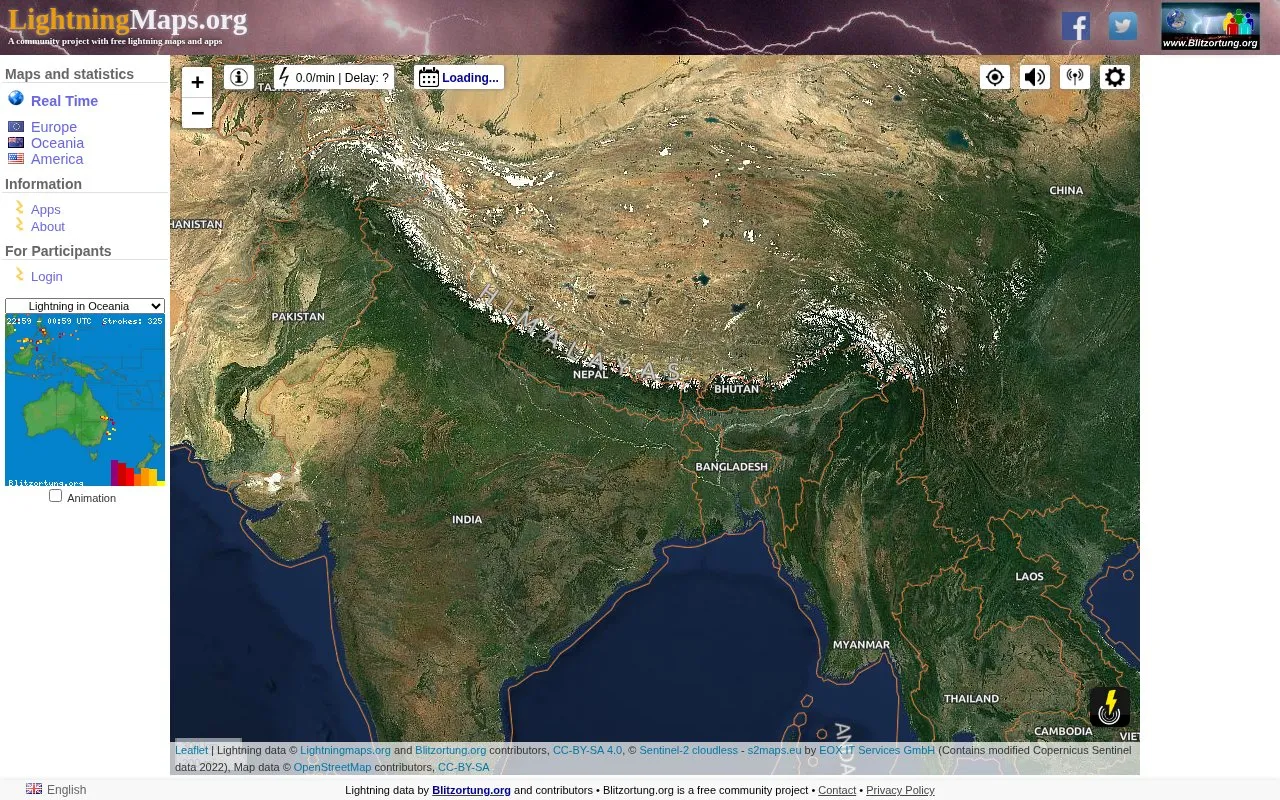1280x800 pixels.
Task: Click the LightningMaps.org site logo
Action: (x=127, y=20)
